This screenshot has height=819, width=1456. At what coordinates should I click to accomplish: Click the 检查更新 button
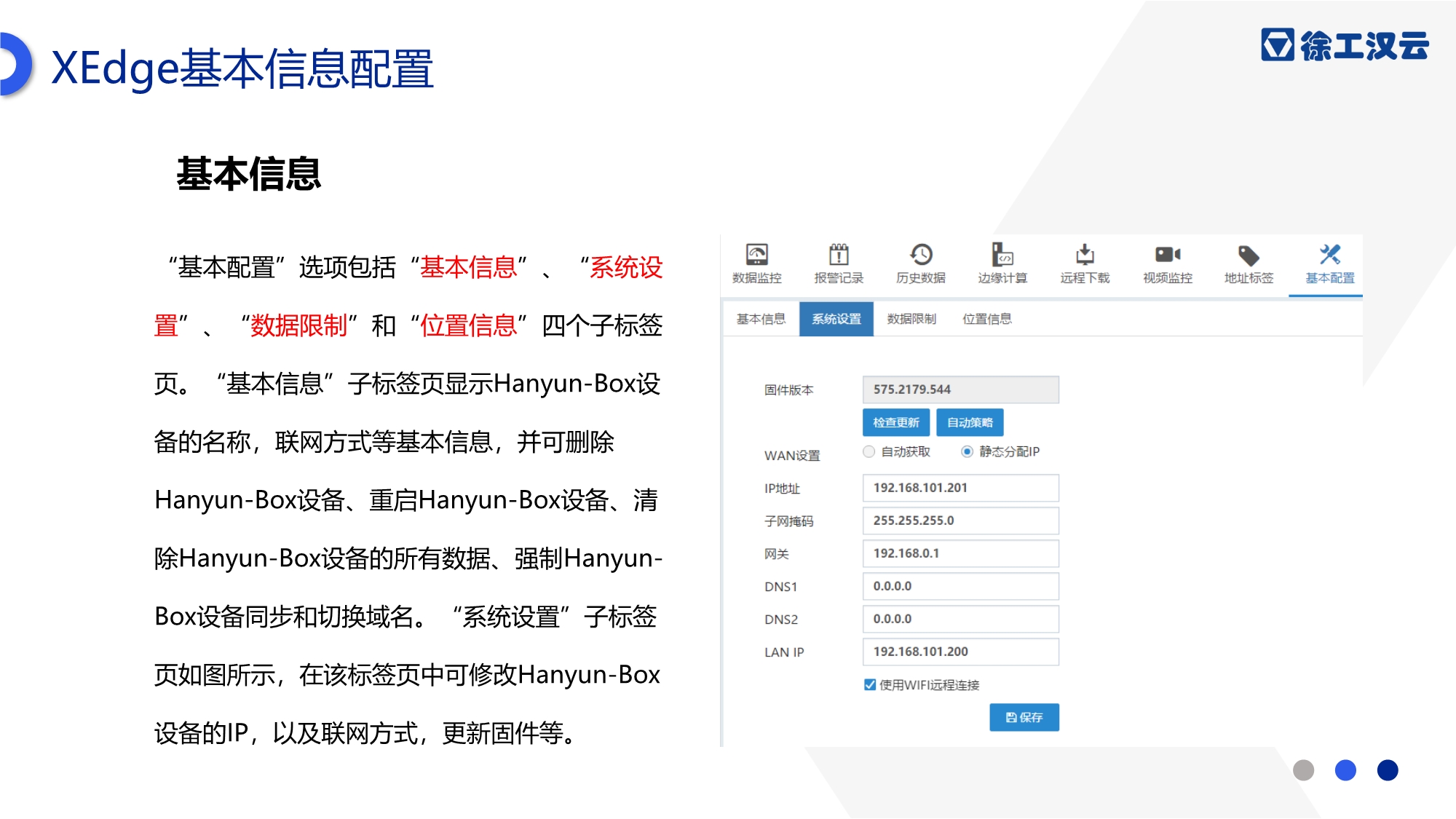[x=896, y=422]
